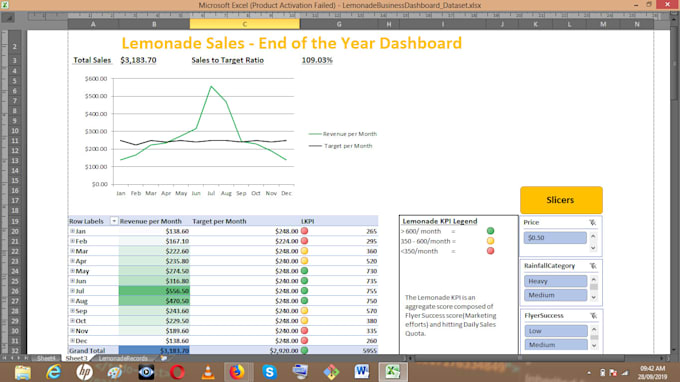The height and width of the screenshot is (382, 680).
Task: Expand the Nov row in pivot table
Action: click(72, 331)
